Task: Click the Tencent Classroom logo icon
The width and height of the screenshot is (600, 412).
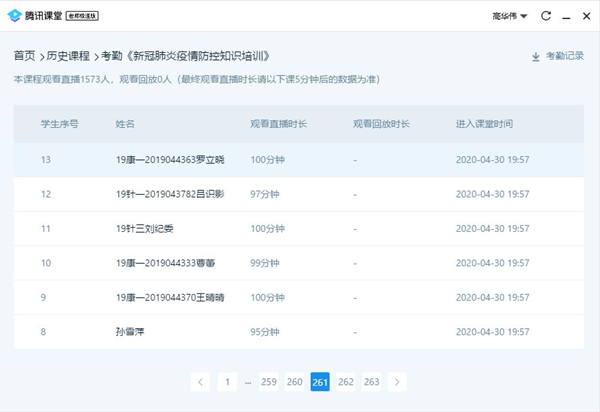Action: point(14,16)
